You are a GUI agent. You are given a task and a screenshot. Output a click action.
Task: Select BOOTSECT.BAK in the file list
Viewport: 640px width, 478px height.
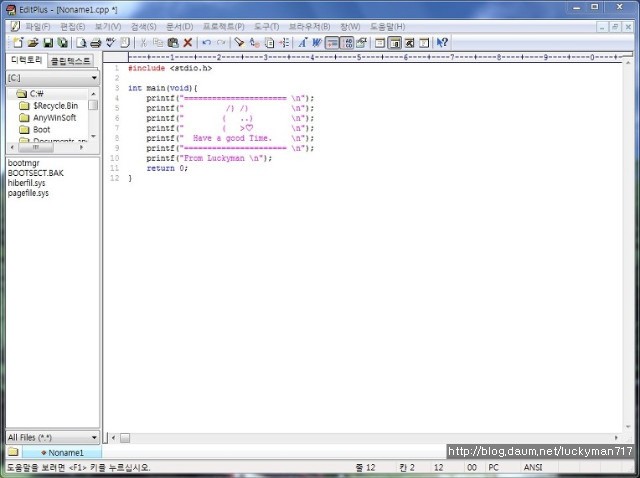pyautogui.click(x=36, y=173)
